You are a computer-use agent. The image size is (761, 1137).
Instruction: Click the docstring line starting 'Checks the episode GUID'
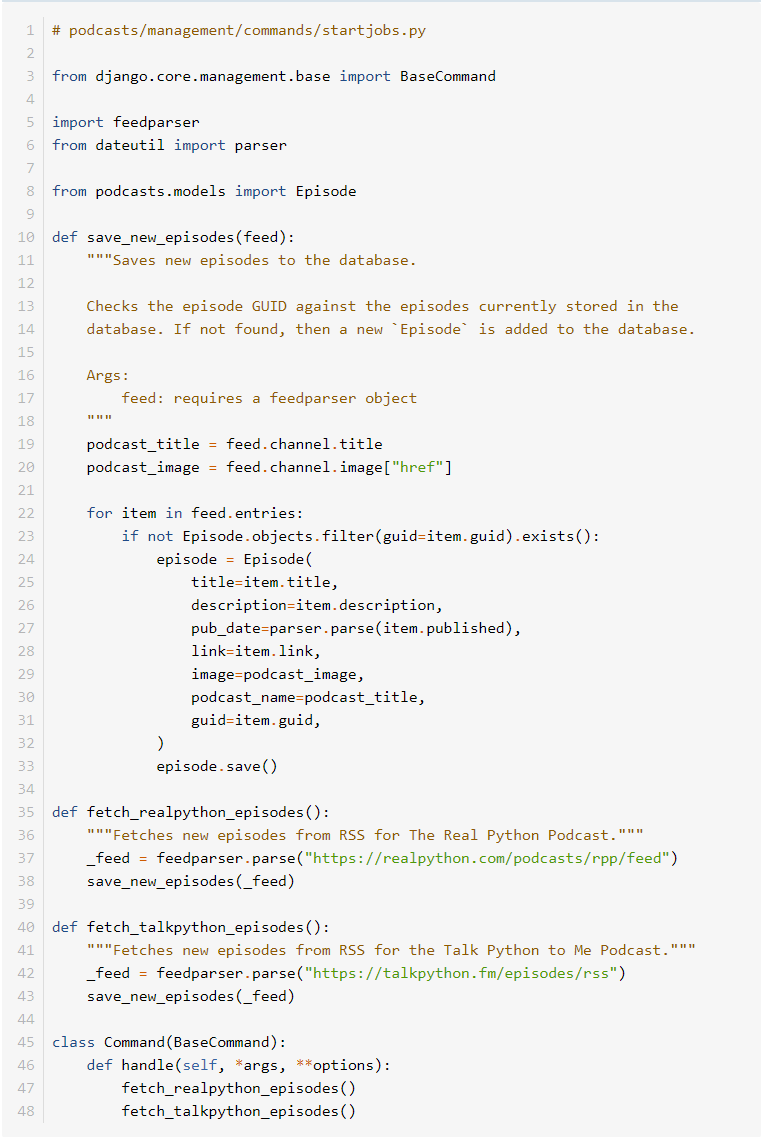point(382,306)
